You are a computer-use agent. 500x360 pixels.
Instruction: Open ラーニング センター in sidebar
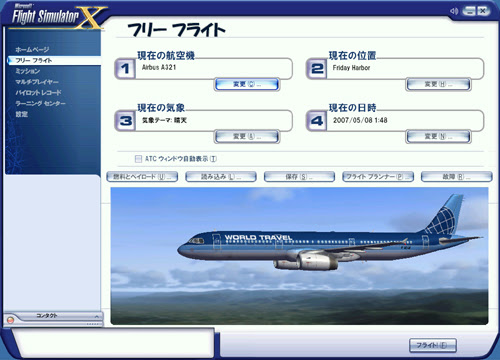click(40, 103)
